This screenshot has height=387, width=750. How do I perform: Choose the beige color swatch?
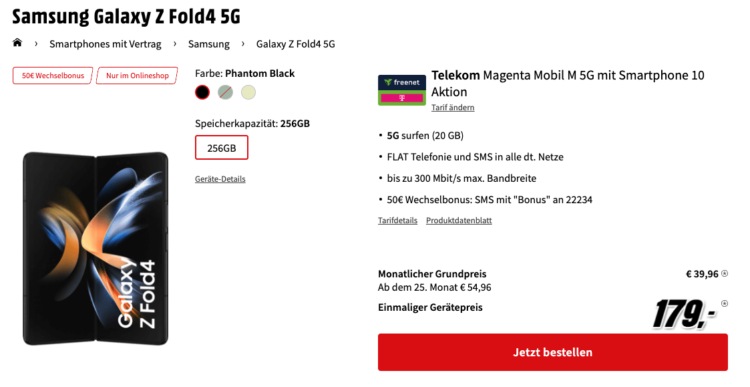point(248,92)
